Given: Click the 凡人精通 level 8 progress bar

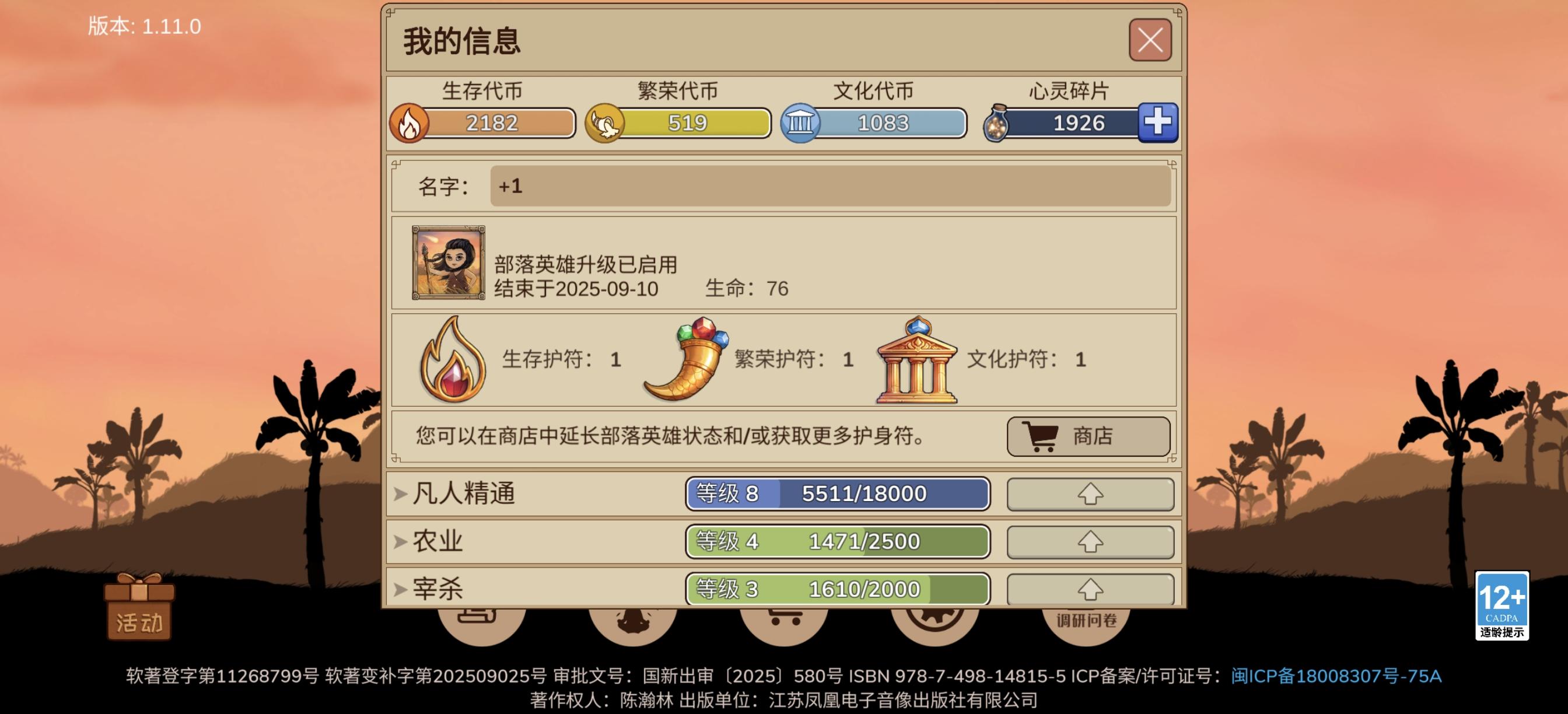Looking at the screenshot, I should (838, 494).
